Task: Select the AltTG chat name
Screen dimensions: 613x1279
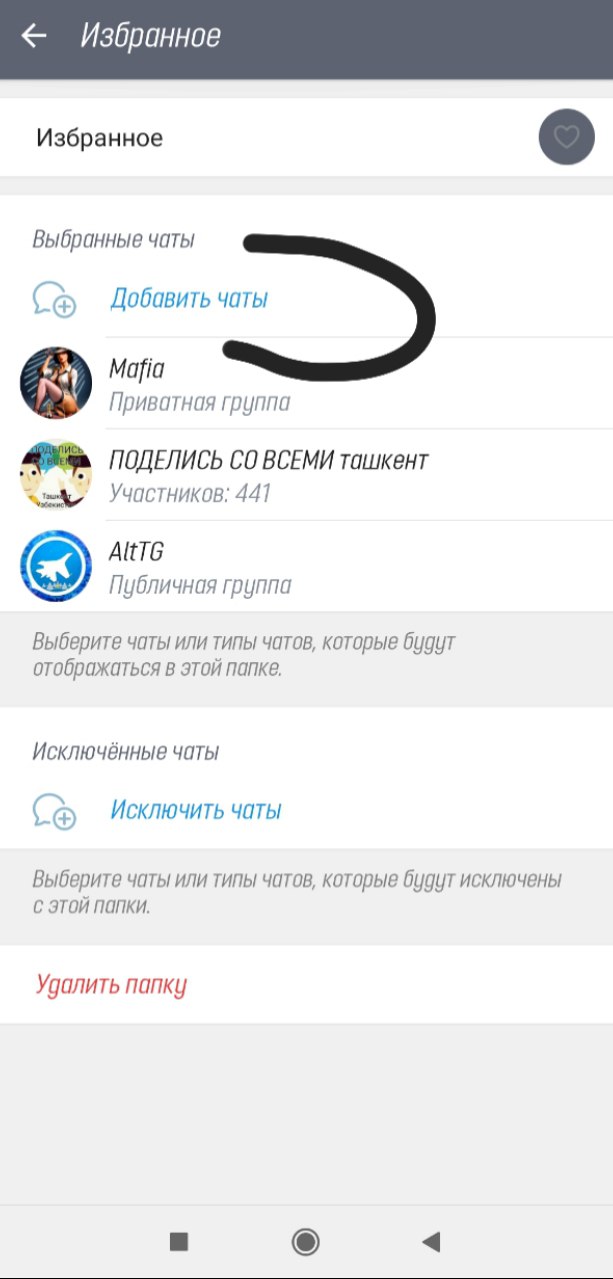Action: [135, 552]
